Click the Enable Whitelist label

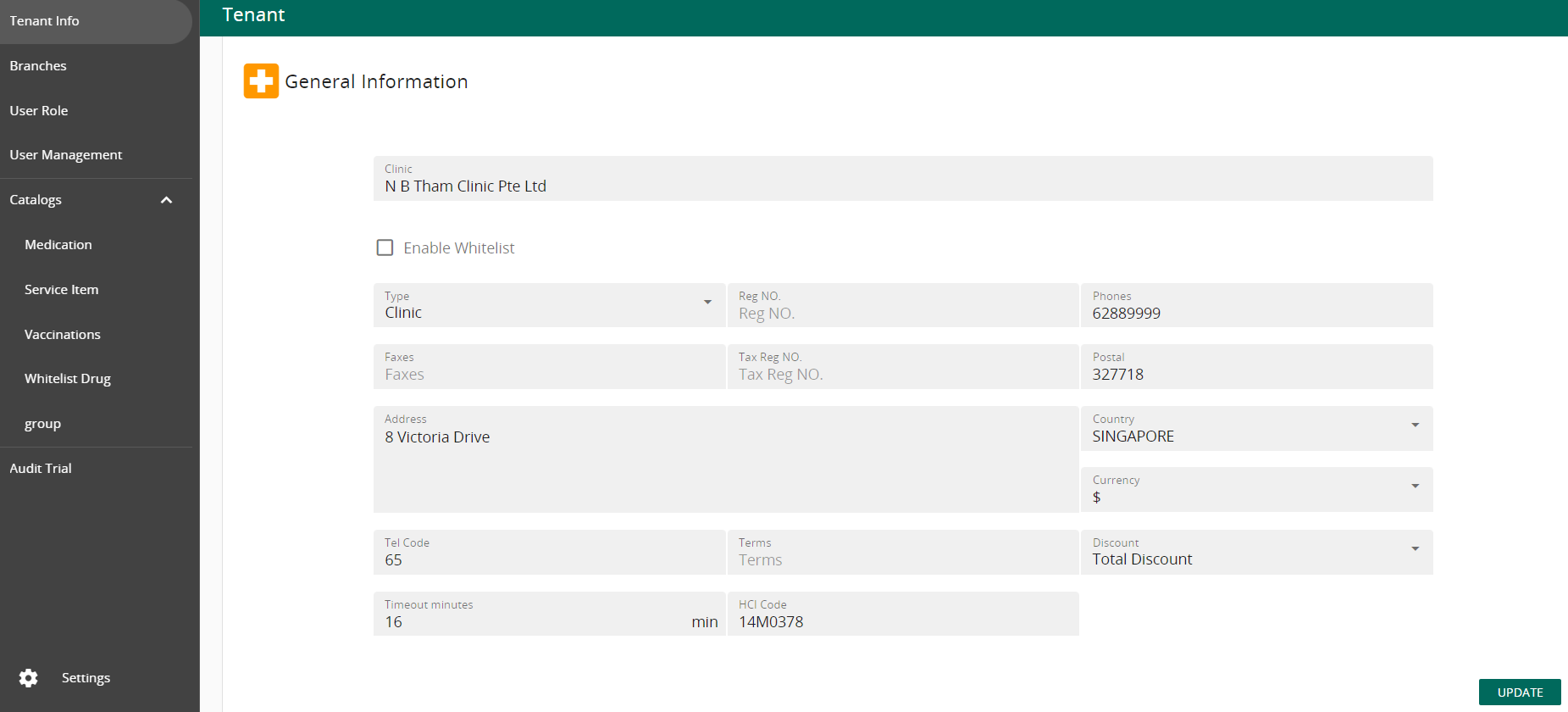tap(459, 248)
